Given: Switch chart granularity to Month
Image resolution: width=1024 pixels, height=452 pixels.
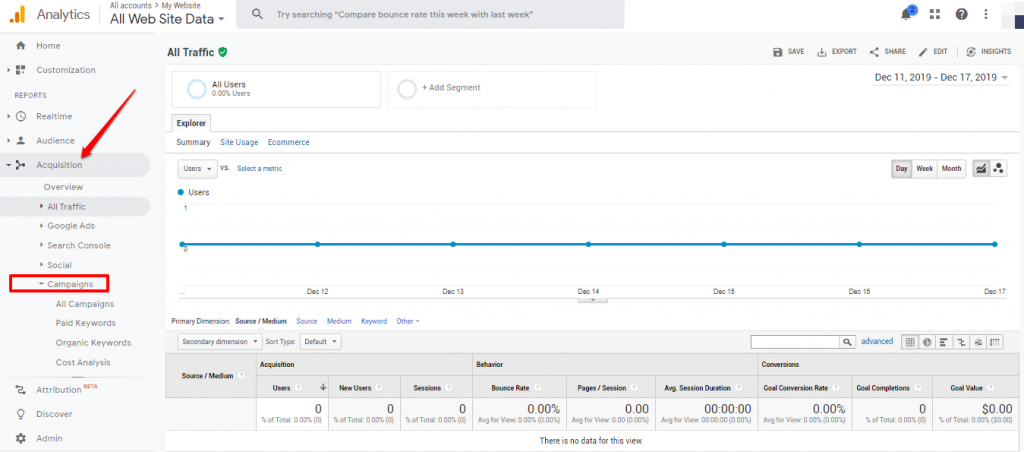Looking at the screenshot, I should tap(951, 169).
